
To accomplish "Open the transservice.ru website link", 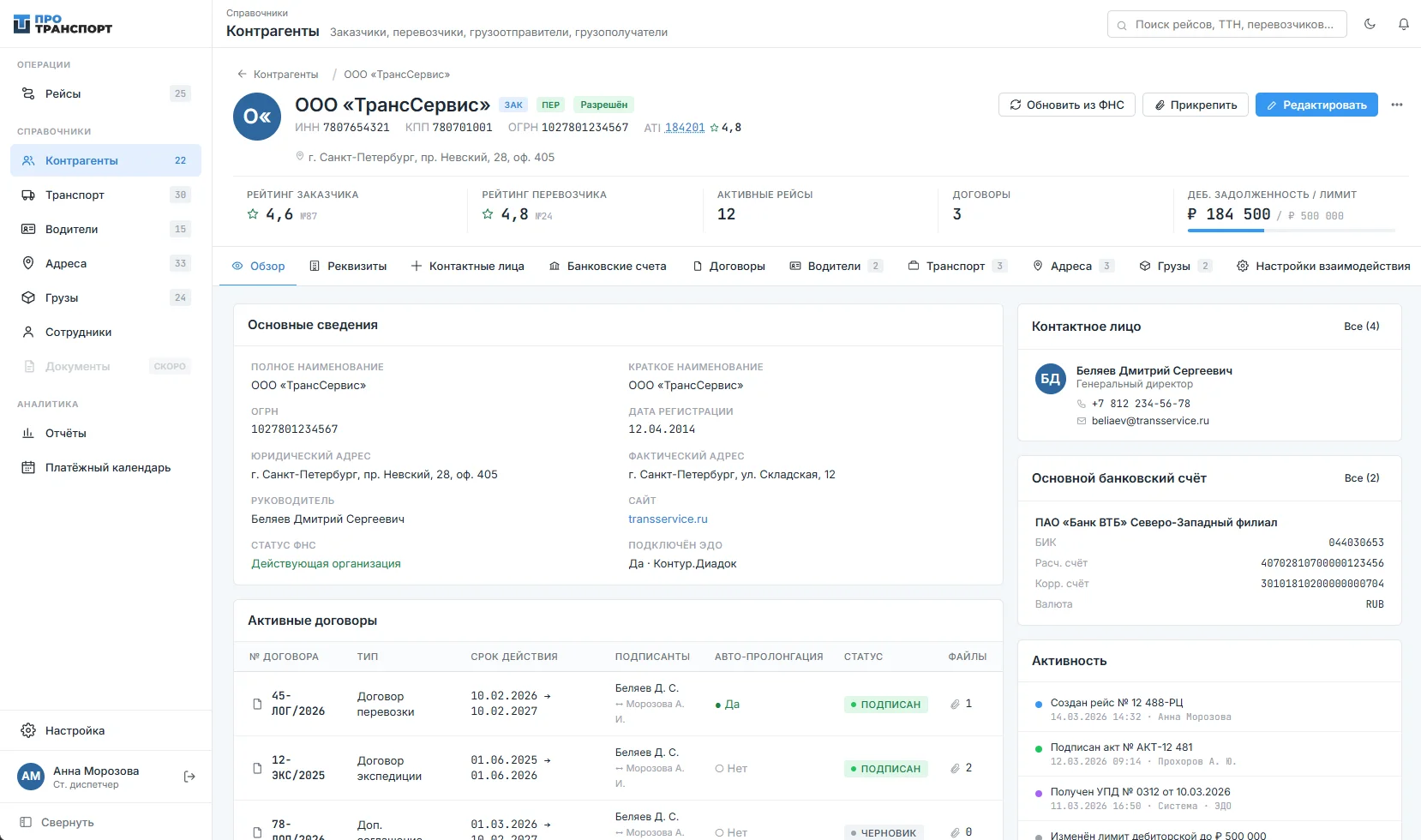I will coord(668,519).
